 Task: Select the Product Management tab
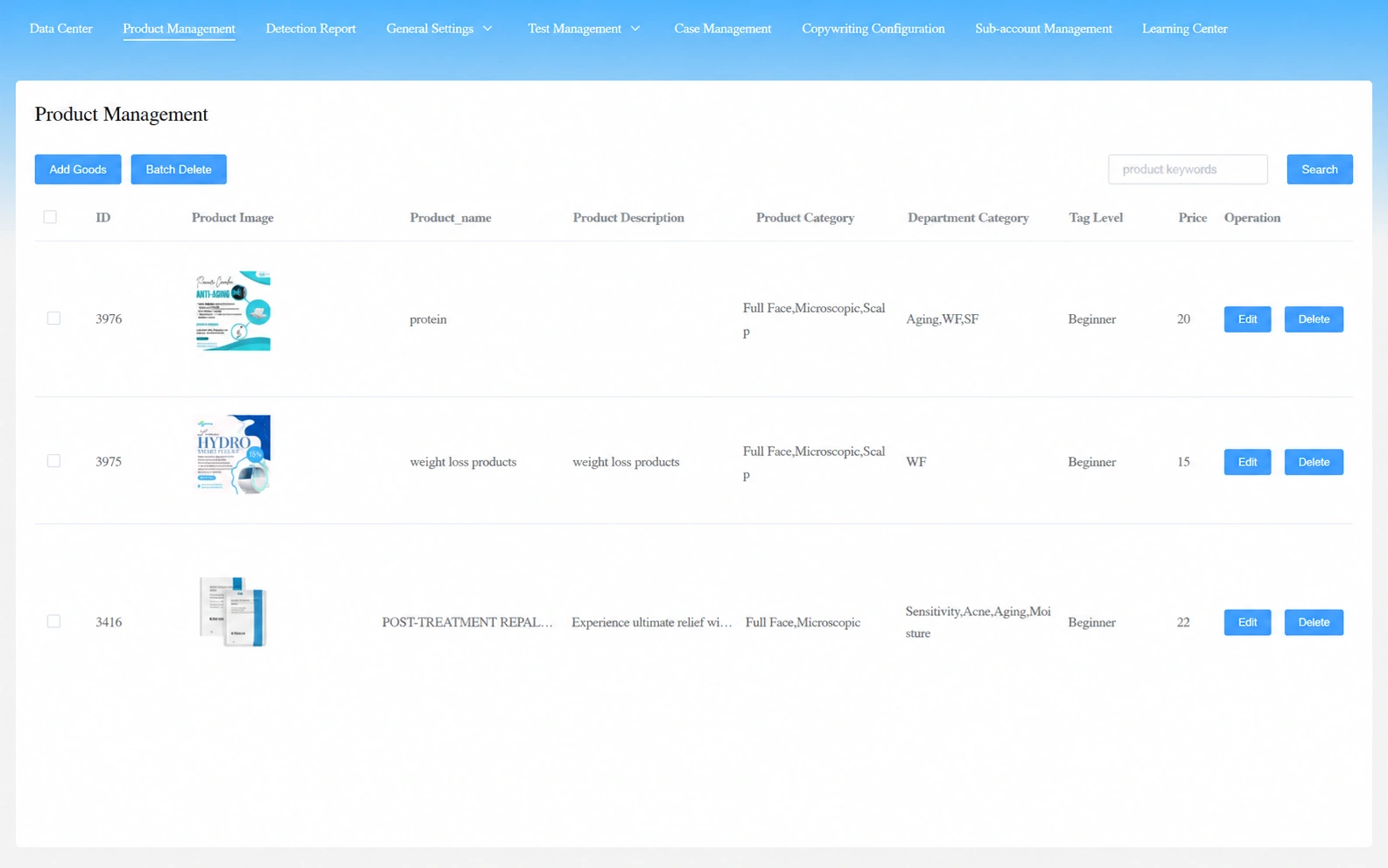tap(179, 29)
